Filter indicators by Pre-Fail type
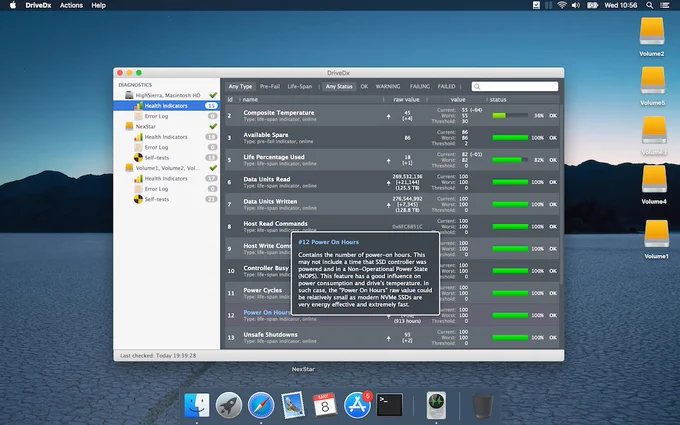The height and width of the screenshot is (425, 680). pos(270,86)
